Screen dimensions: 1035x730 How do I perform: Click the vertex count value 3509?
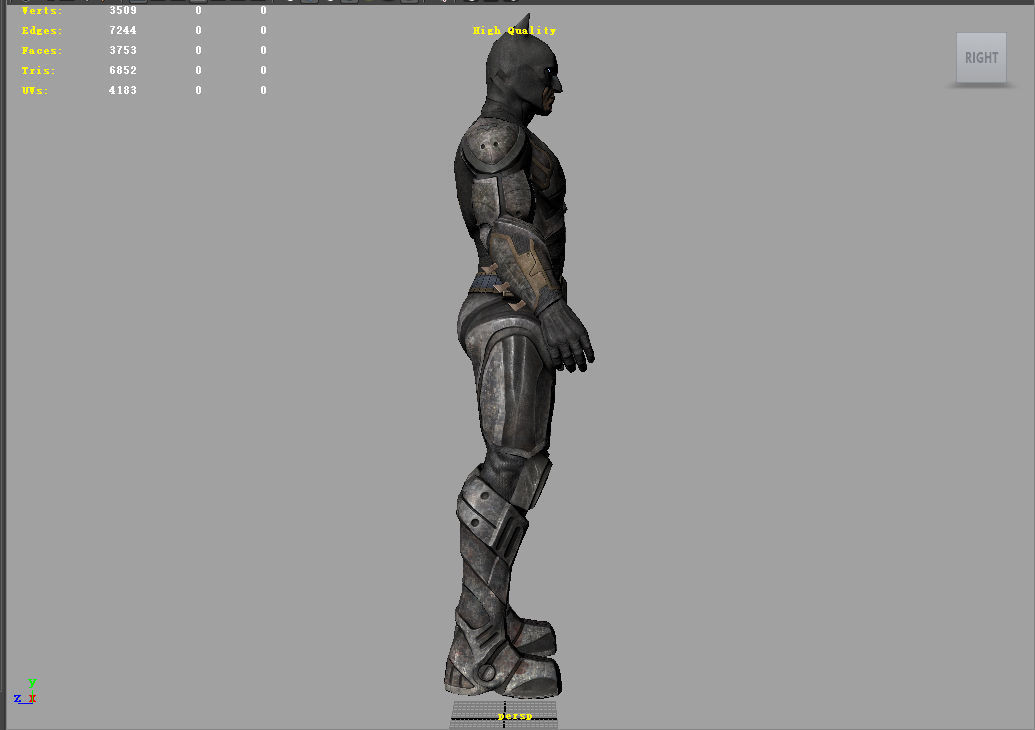coord(123,11)
